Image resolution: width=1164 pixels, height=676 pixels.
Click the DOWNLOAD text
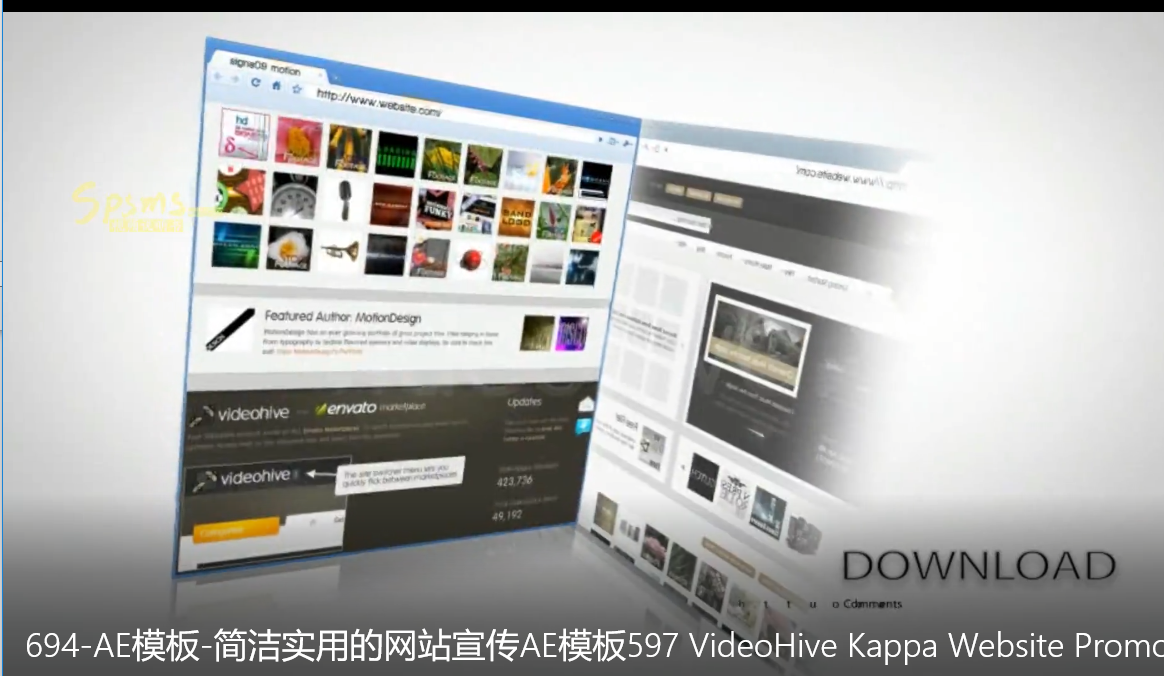(x=978, y=566)
